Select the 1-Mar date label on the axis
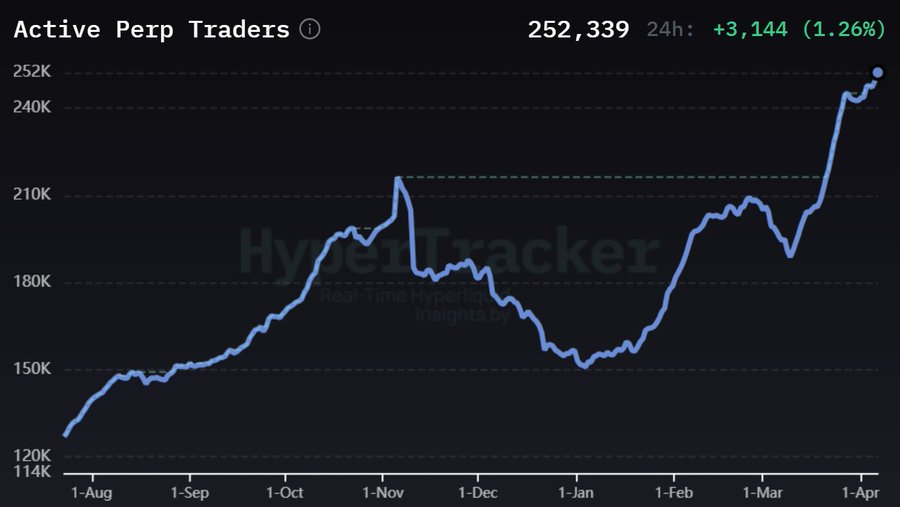The width and height of the screenshot is (900, 507). click(x=763, y=493)
